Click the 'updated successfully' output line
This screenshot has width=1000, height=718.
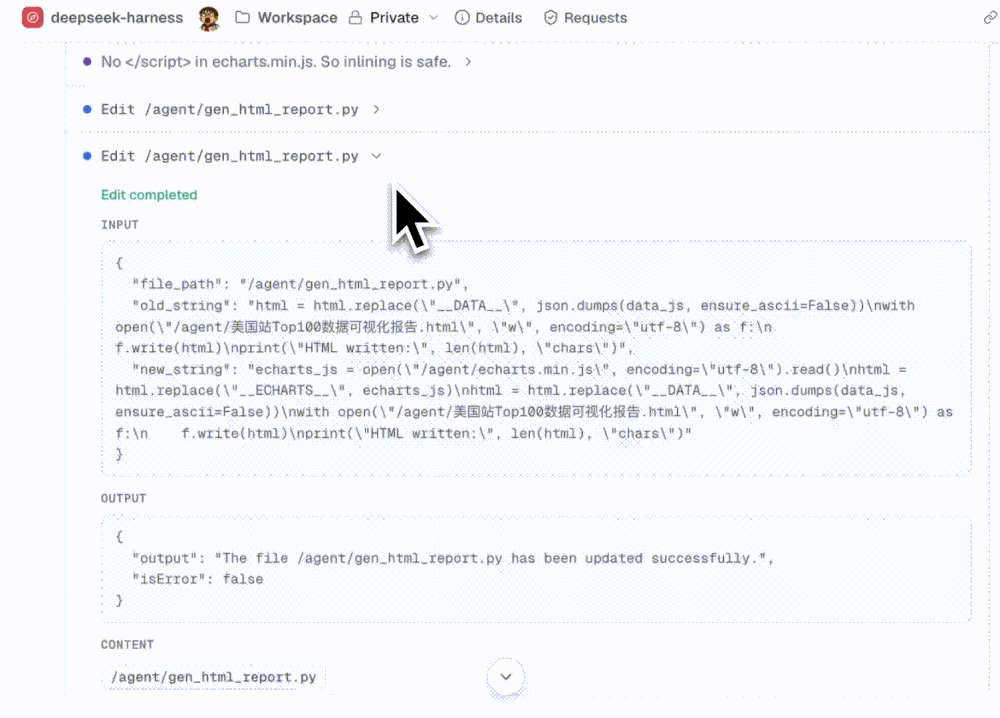[x=453, y=558]
